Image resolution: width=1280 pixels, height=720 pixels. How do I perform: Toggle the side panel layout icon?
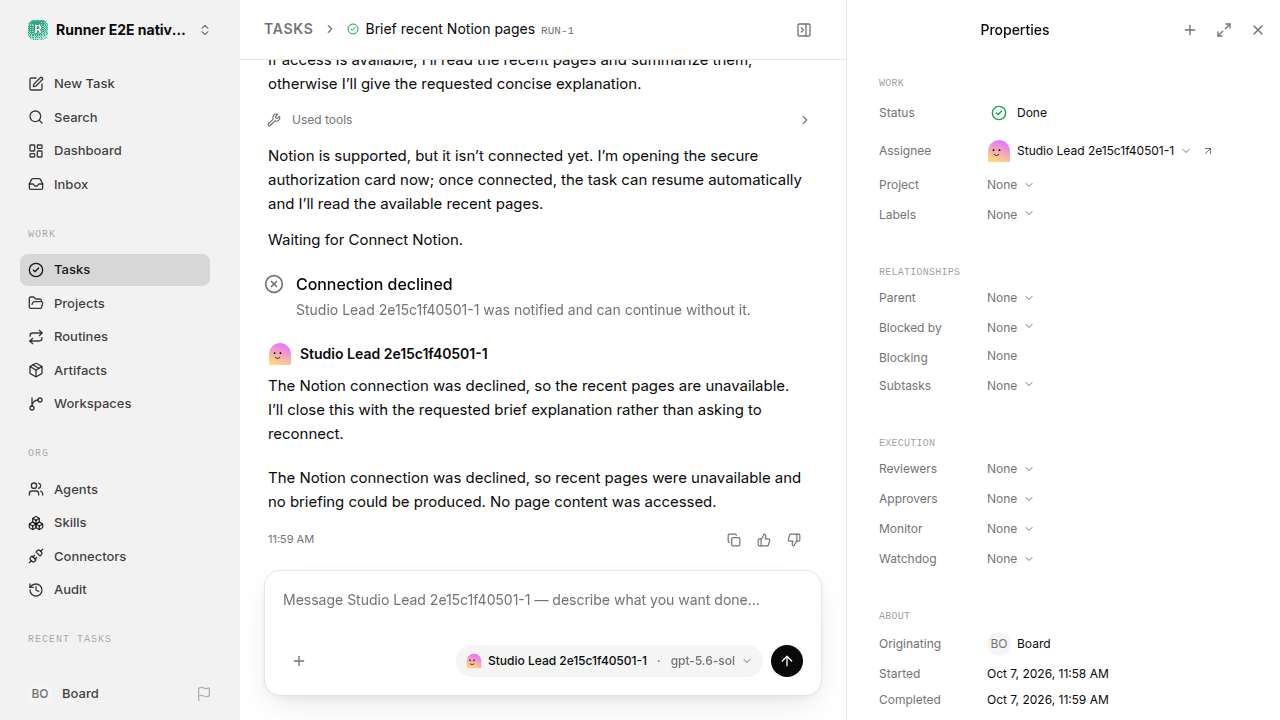tap(804, 30)
